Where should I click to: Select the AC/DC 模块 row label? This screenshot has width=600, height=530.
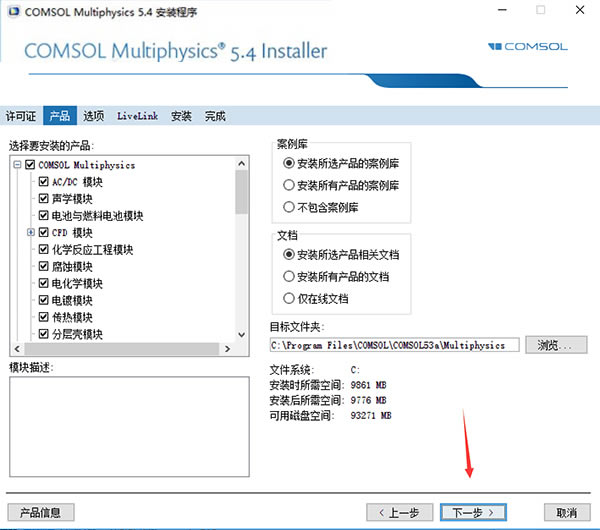coord(77,182)
